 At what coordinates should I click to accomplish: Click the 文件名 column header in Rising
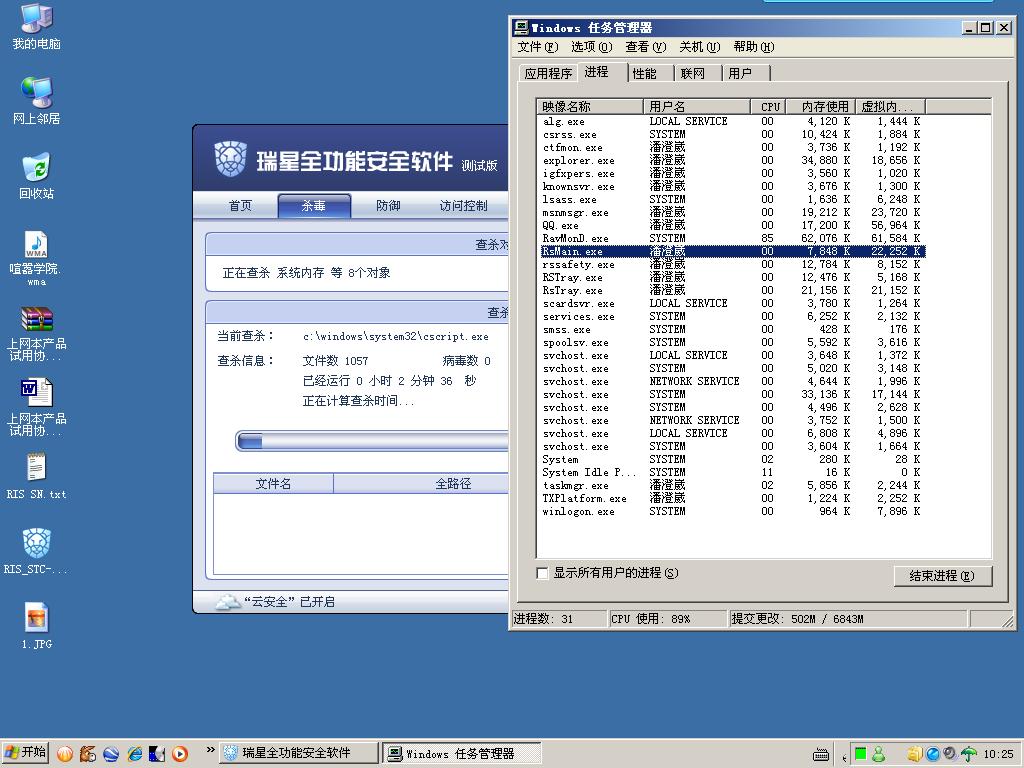[273, 484]
